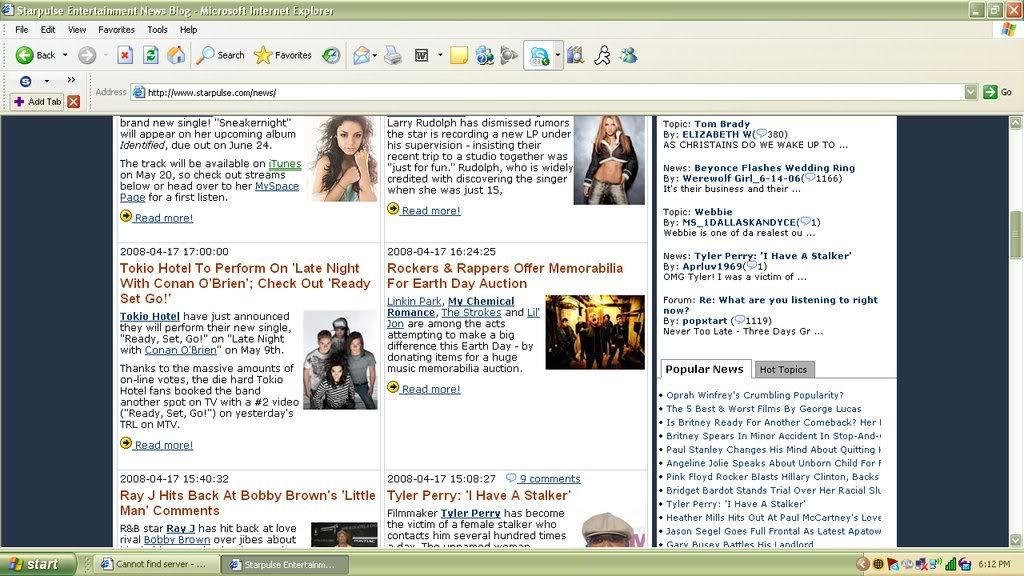
Task: Expand the Skype toolbar dropdown arrow
Action: 559,55
